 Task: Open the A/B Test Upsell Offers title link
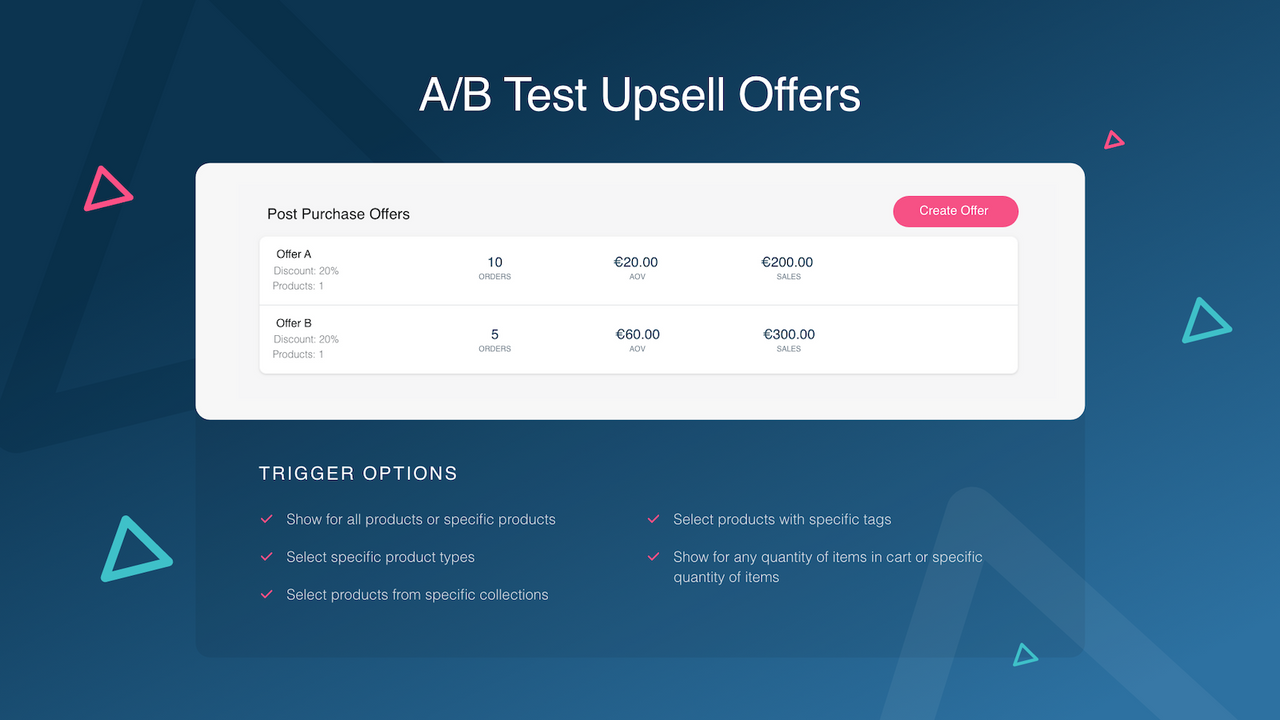[x=639, y=95]
